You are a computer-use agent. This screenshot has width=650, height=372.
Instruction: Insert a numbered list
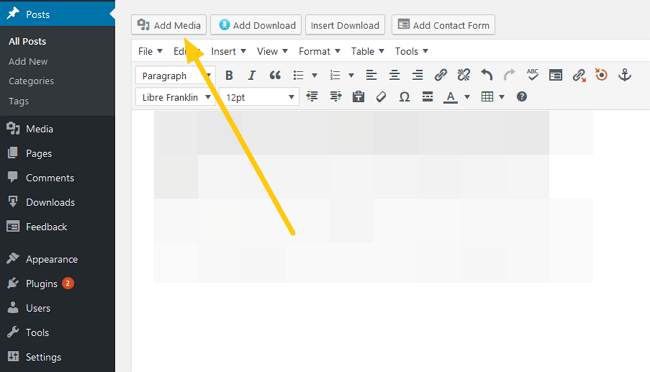click(x=335, y=75)
